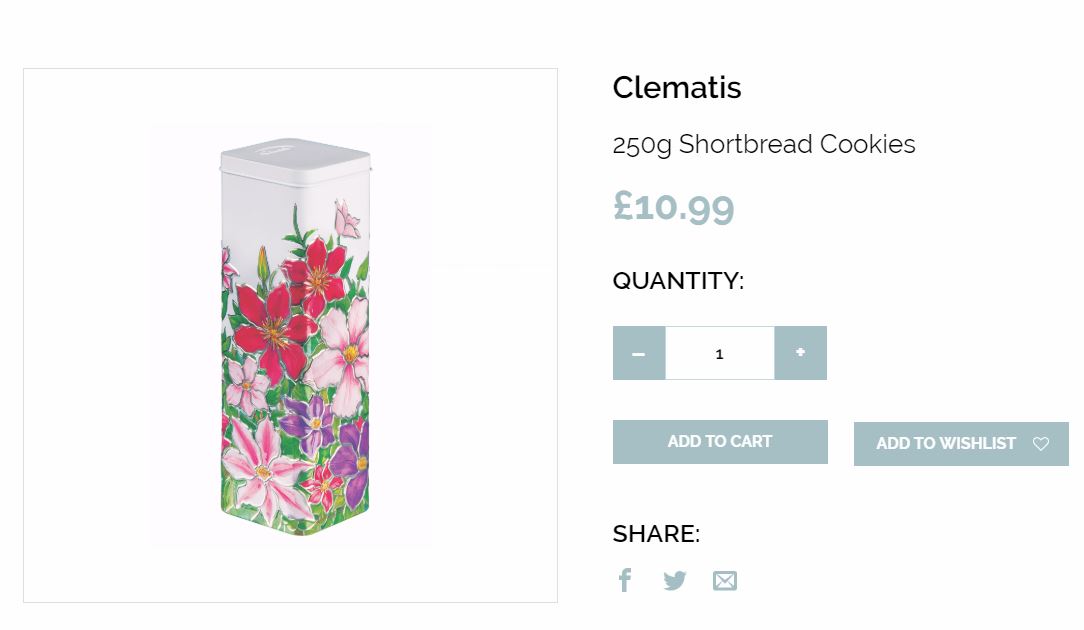
Task: Increase quantity using the stepper plus control
Action: coord(800,352)
